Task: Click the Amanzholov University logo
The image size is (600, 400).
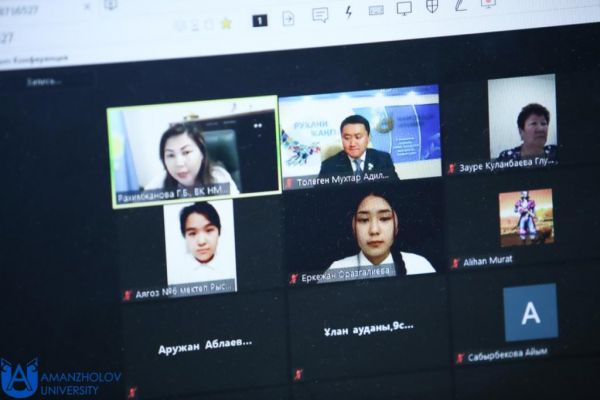Action: [x=60, y=378]
